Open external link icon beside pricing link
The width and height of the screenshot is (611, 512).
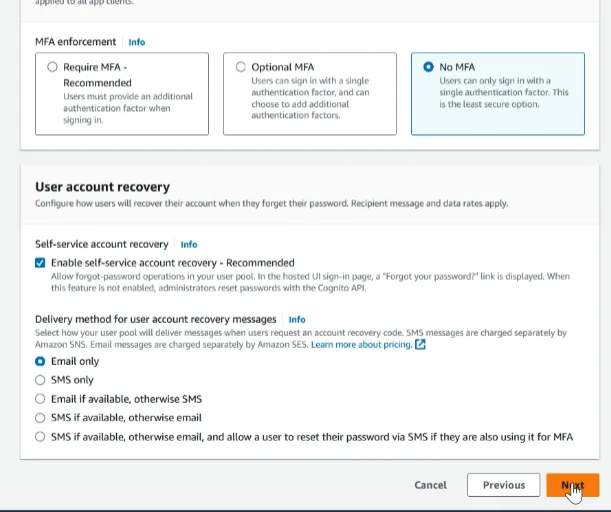420,344
